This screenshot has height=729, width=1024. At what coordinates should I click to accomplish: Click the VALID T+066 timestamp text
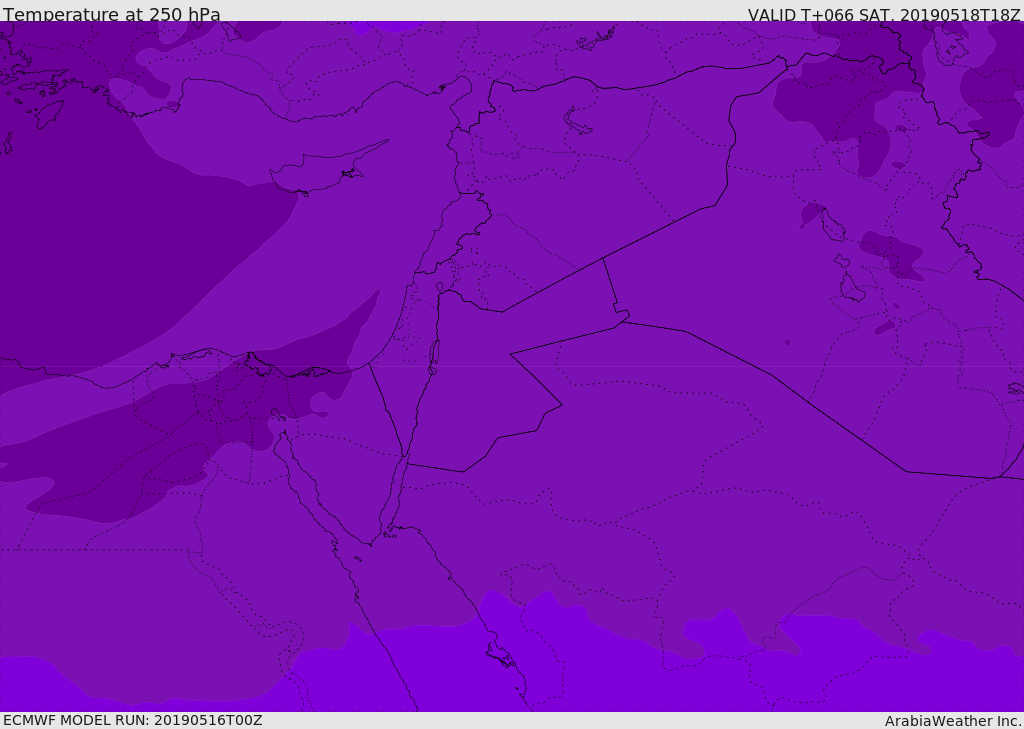click(883, 15)
